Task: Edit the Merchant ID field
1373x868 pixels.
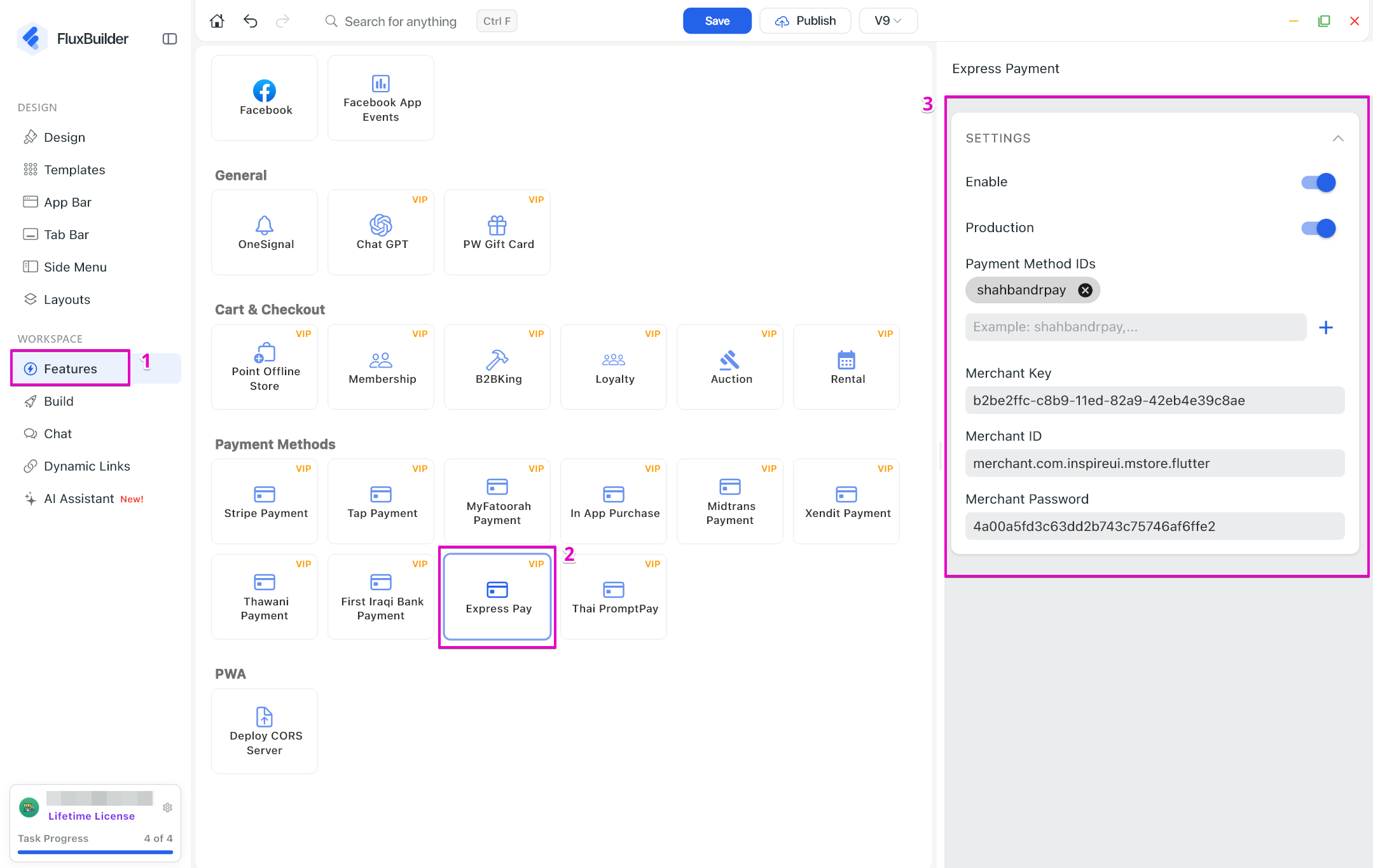Action: pyautogui.click(x=1155, y=464)
